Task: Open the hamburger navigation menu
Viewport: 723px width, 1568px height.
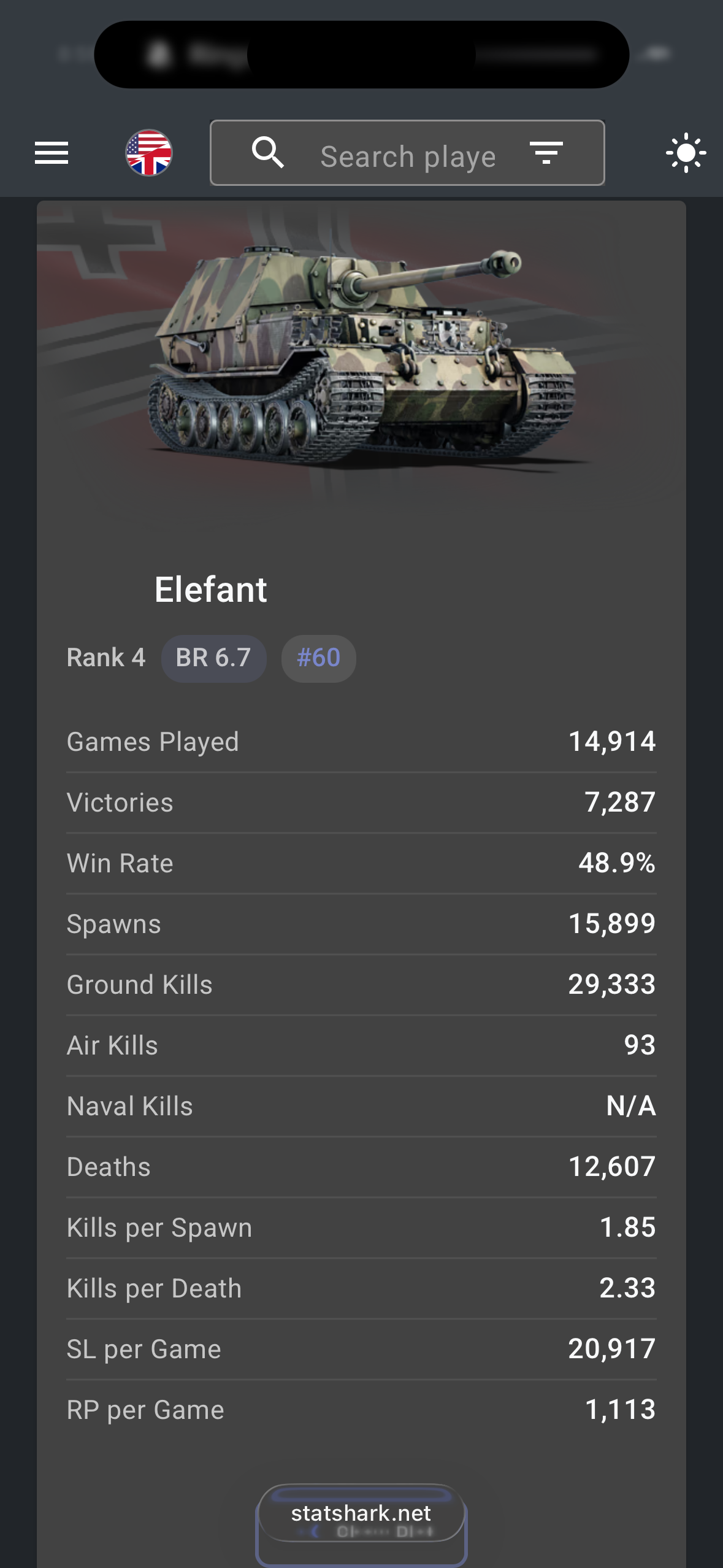Action: [52, 153]
